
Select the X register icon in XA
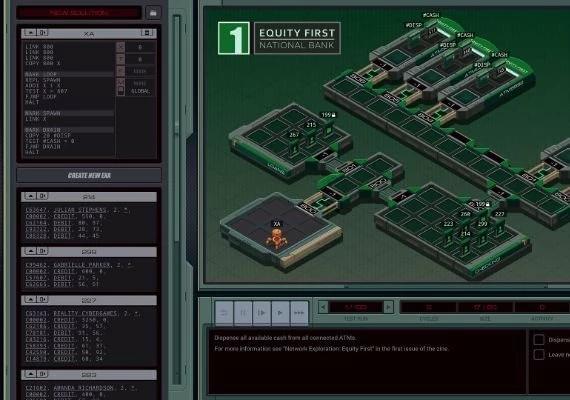(x=120, y=47)
